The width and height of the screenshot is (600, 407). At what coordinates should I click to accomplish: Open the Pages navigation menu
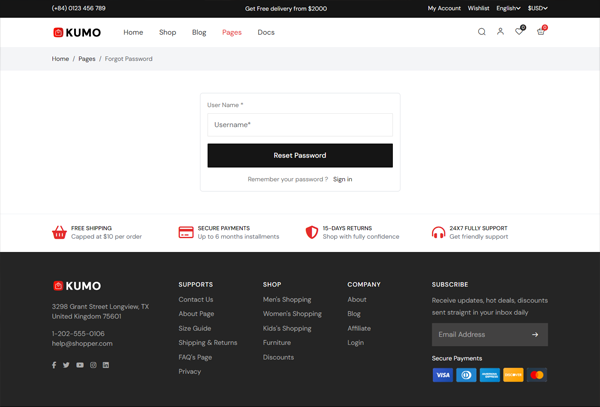[232, 32]
